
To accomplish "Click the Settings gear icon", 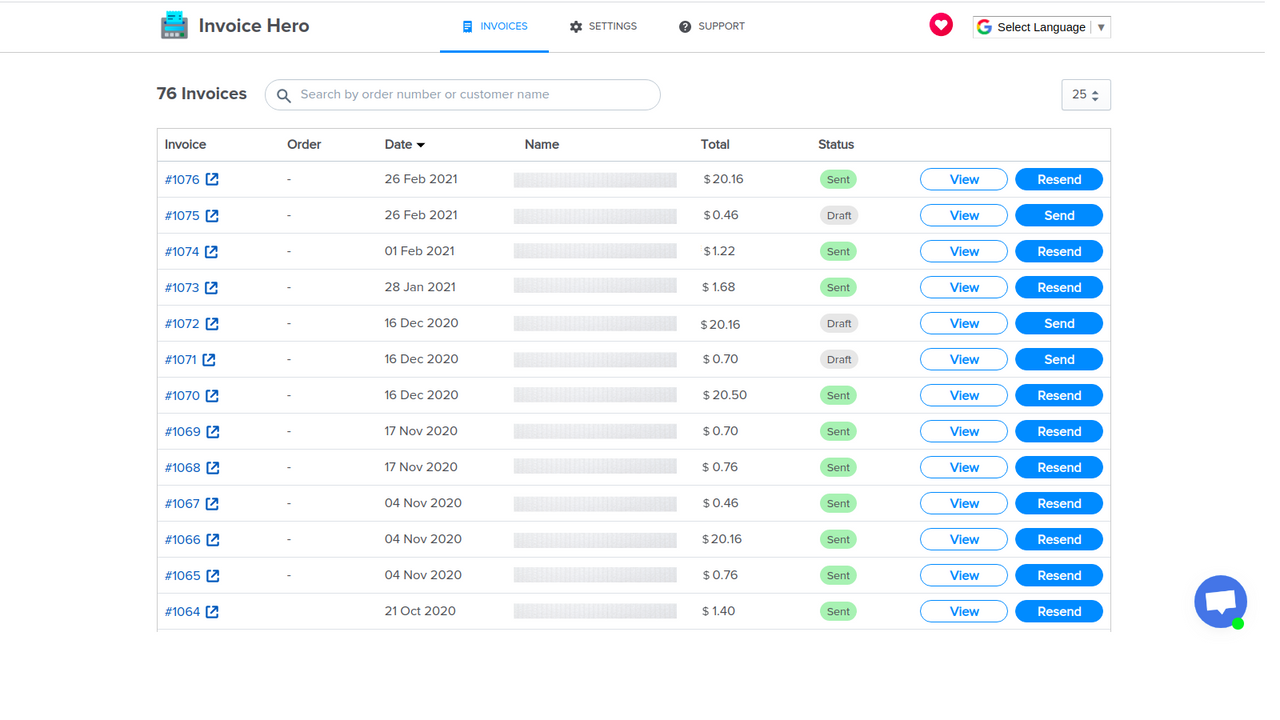I will click(x=574, y=26).
